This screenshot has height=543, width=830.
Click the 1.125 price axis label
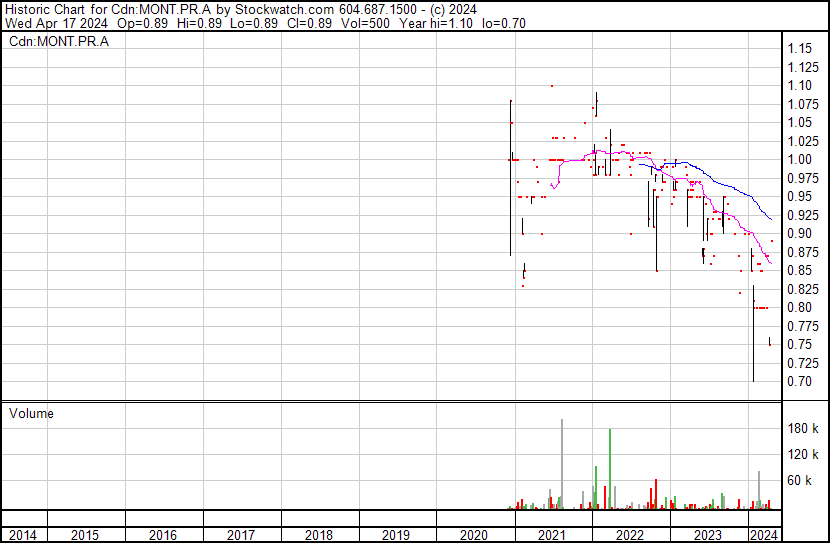click(x=803, y=67)
